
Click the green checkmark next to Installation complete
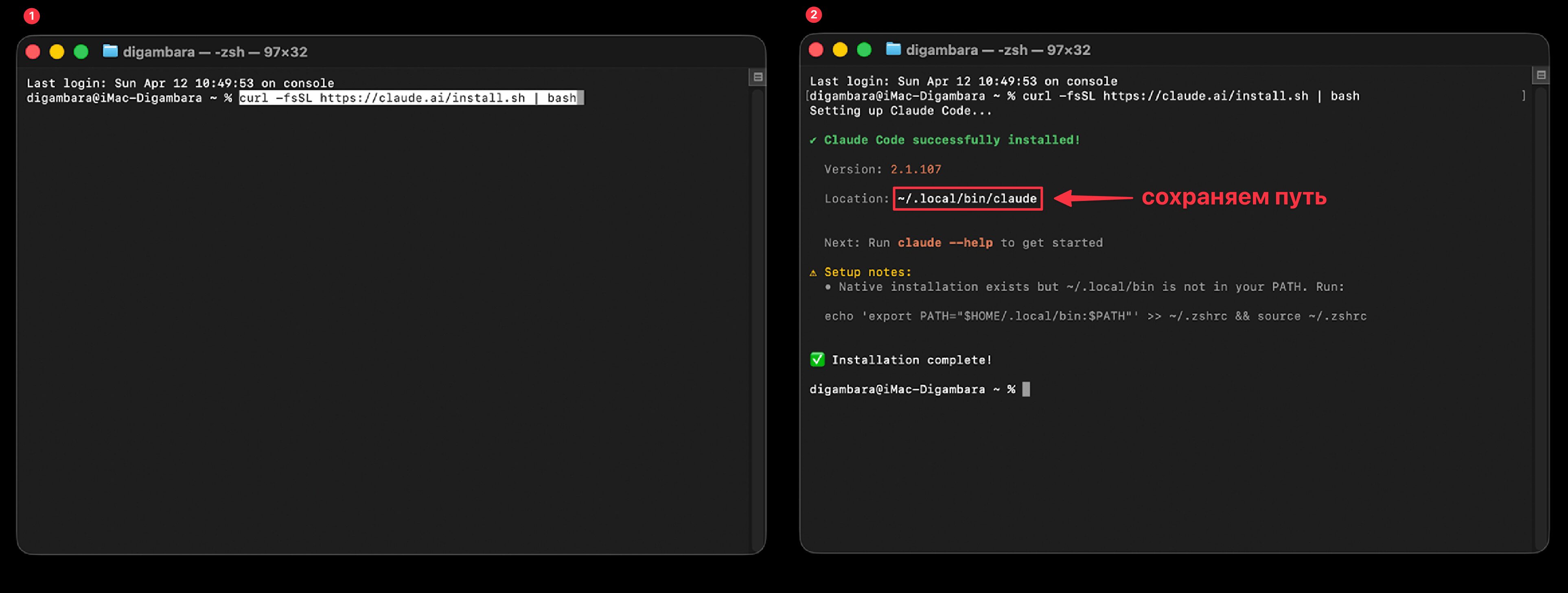click(817, 360)
